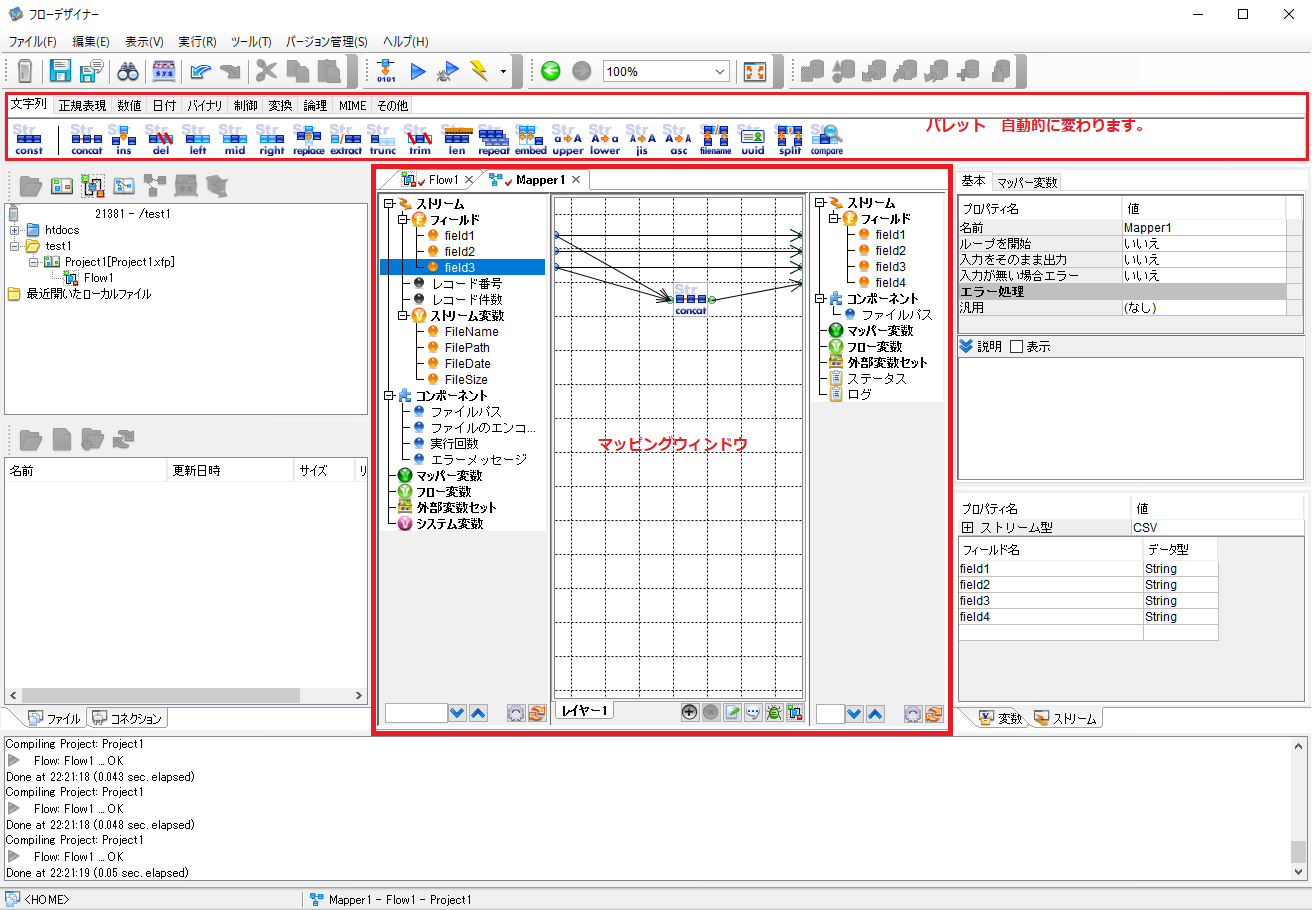Collapse the test1 folder node
Screen dimensions: 1312x910
tap(15, 246)
